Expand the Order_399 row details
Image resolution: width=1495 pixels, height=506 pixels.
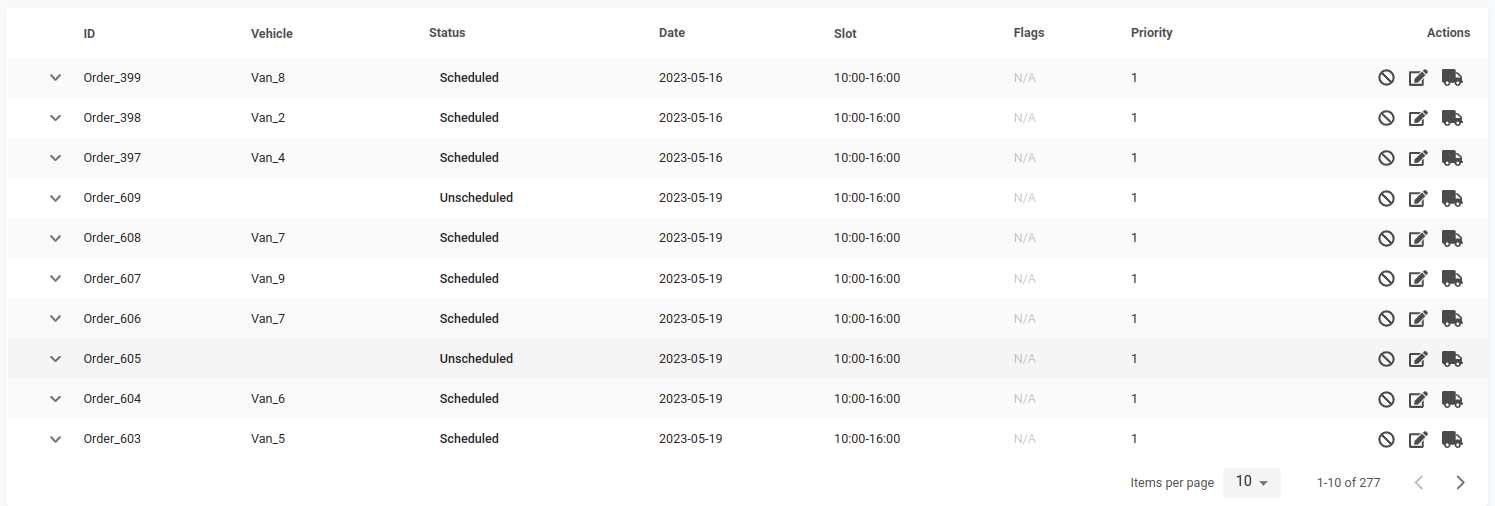pos(56,78)
